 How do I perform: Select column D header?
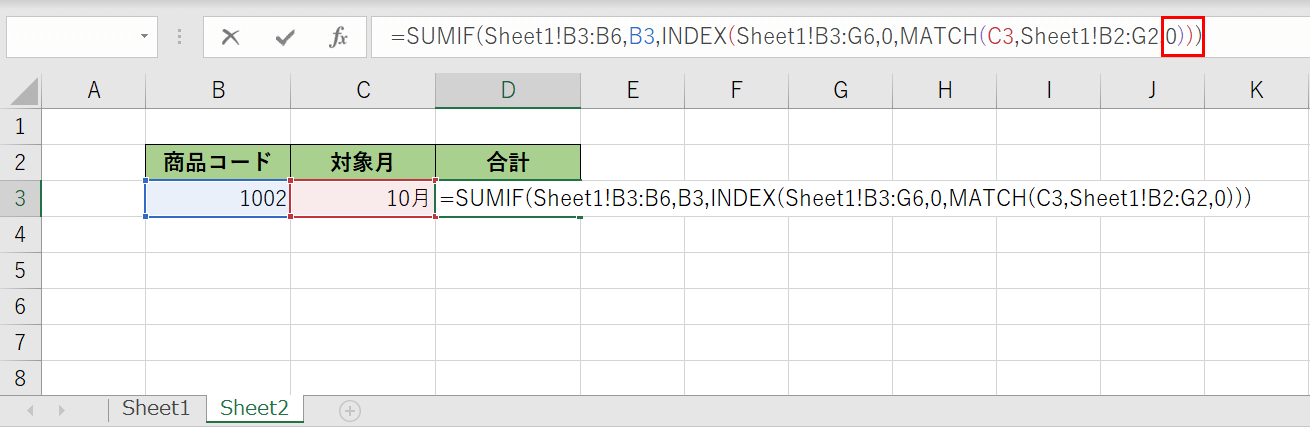pyautogui.click(x=508, y=91)
